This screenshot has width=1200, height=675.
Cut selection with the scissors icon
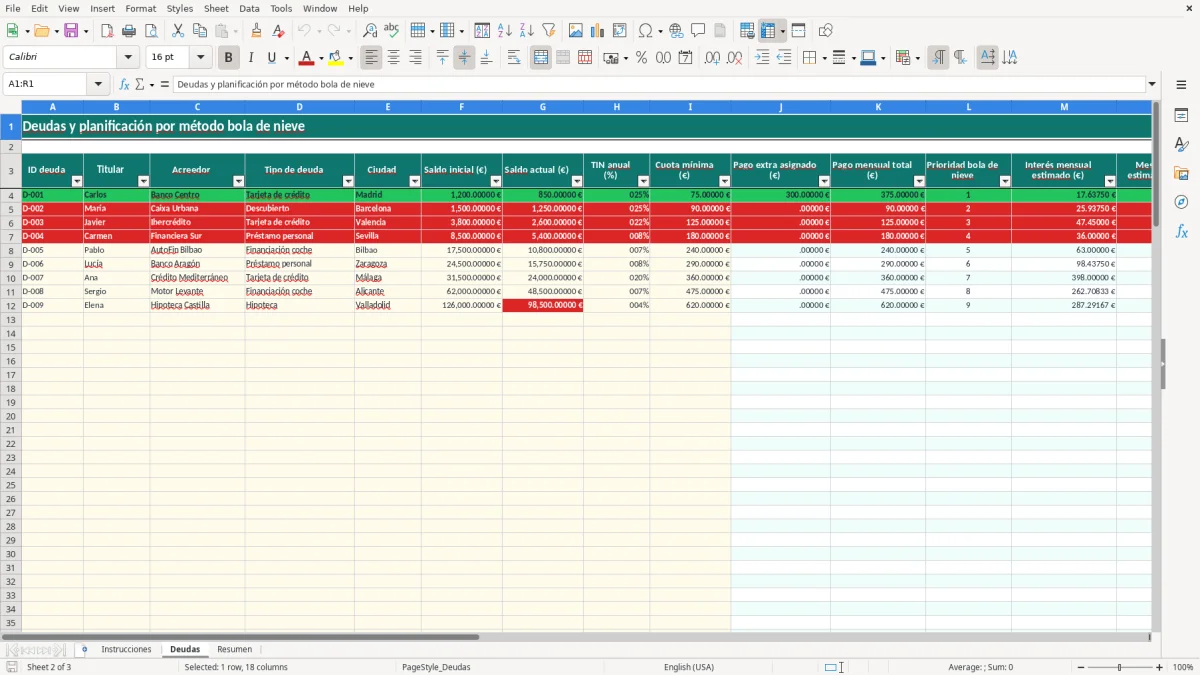coord(178,31)
